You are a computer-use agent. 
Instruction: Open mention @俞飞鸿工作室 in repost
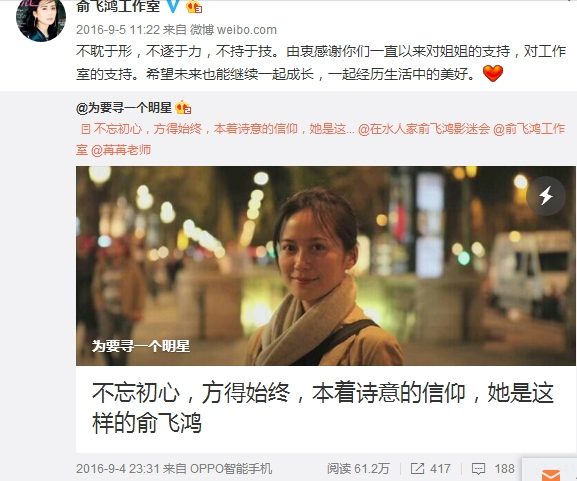point(321,139)
